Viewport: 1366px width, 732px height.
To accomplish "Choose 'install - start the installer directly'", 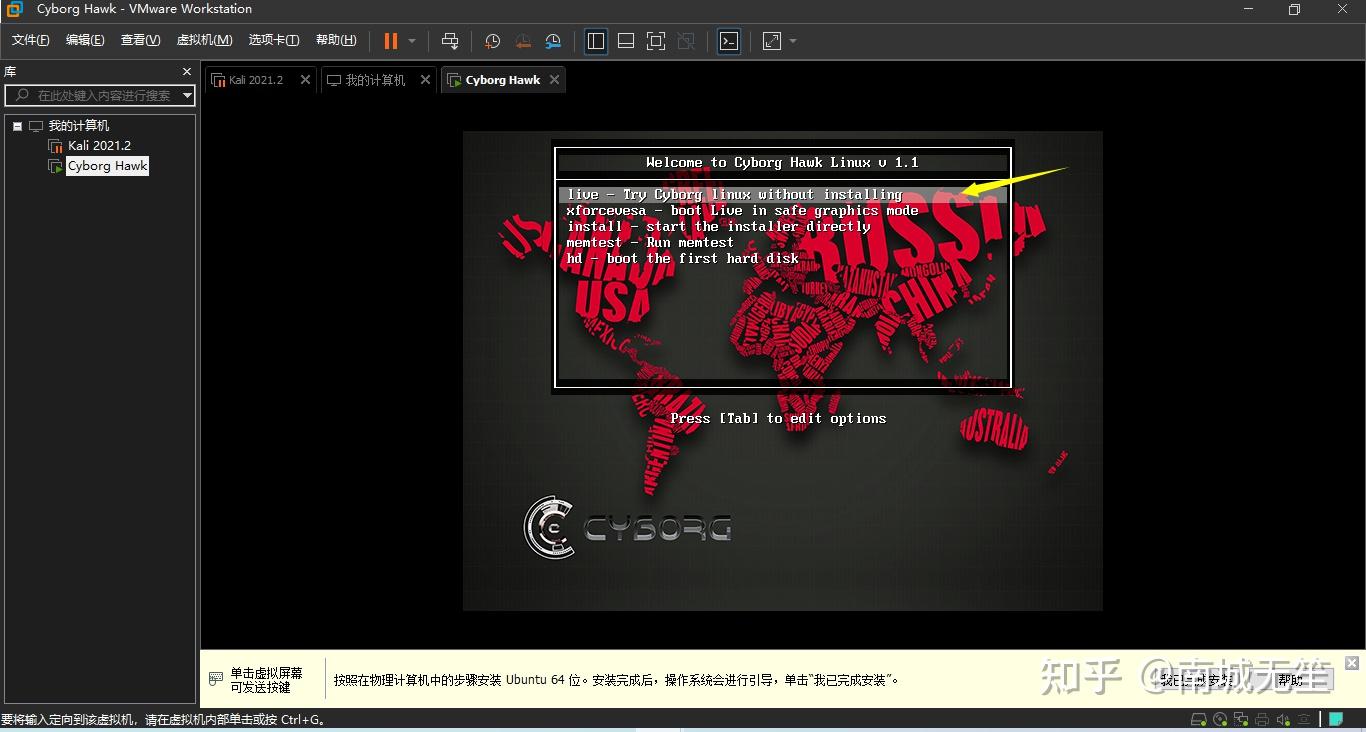I will pyautogui.click(x=718, y=227).
